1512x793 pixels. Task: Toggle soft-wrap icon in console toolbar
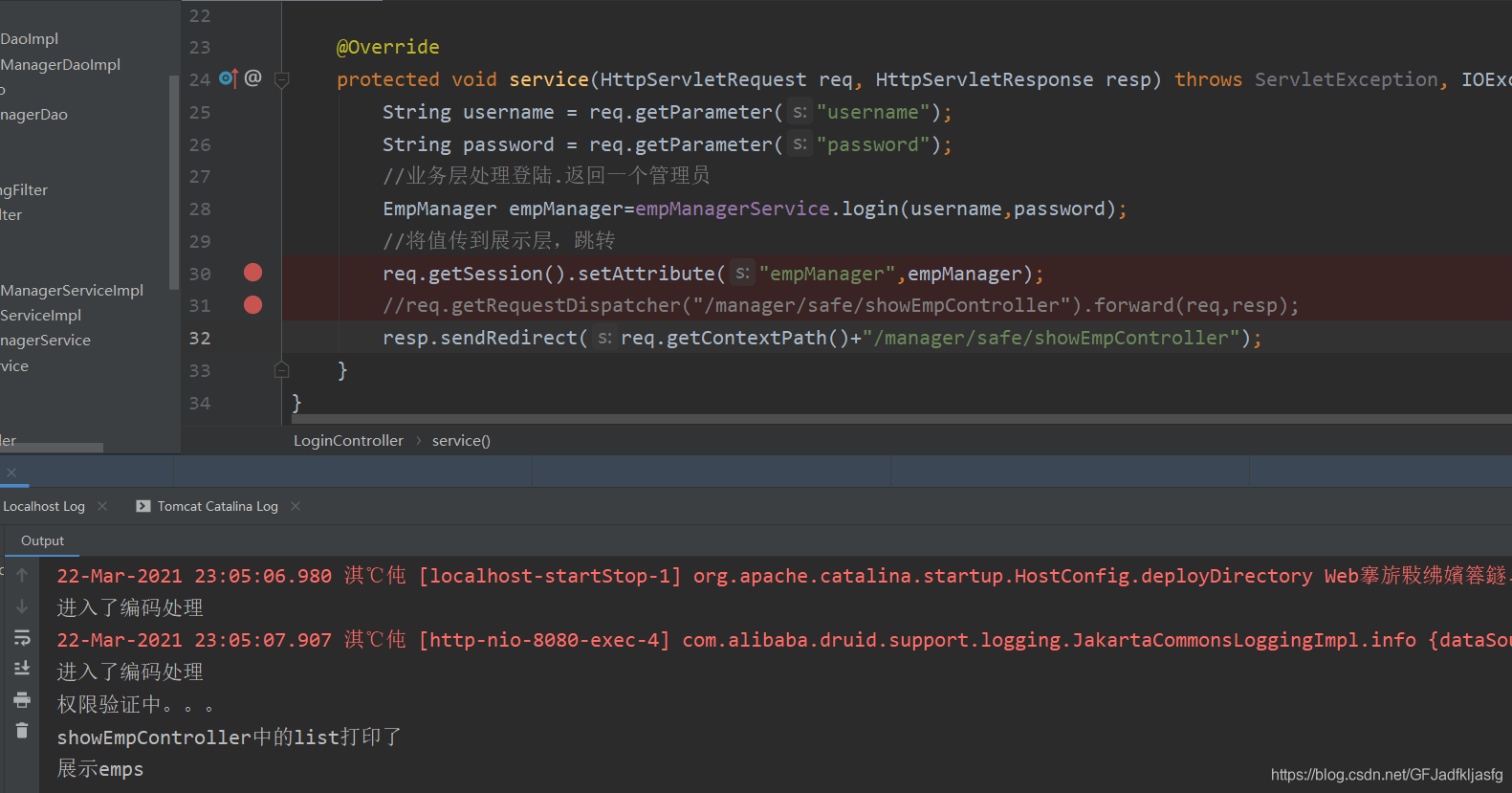[22, 637]
